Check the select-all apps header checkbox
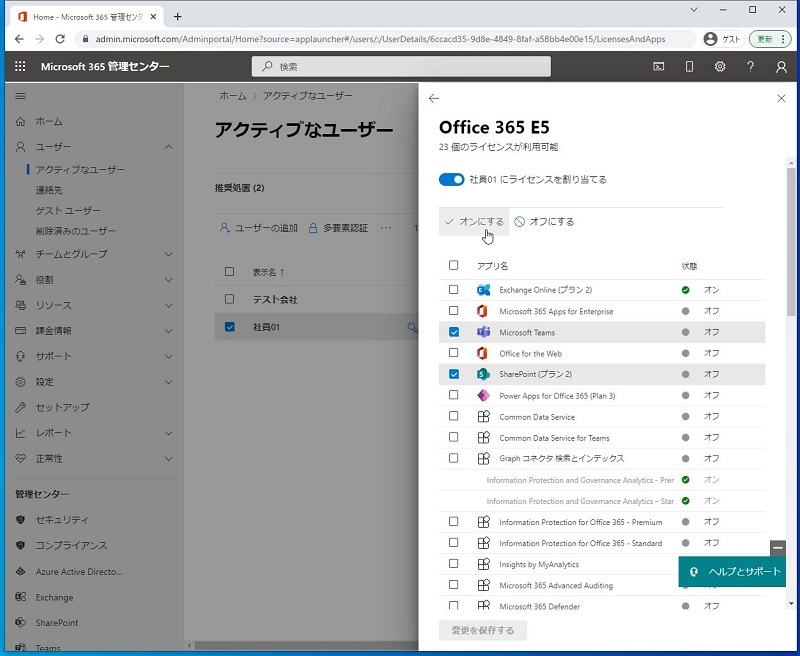The width and height of the screenshot is (800, 656). point(454,265)
